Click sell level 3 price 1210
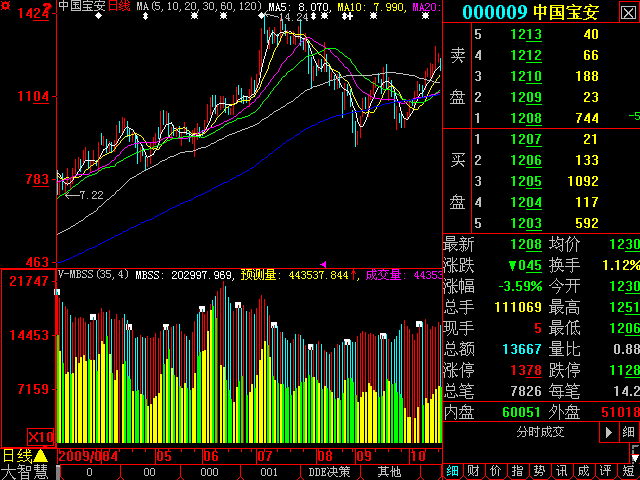Image resolution: width=640 pixels, height=480 pixels. click(x=526, y=77)
